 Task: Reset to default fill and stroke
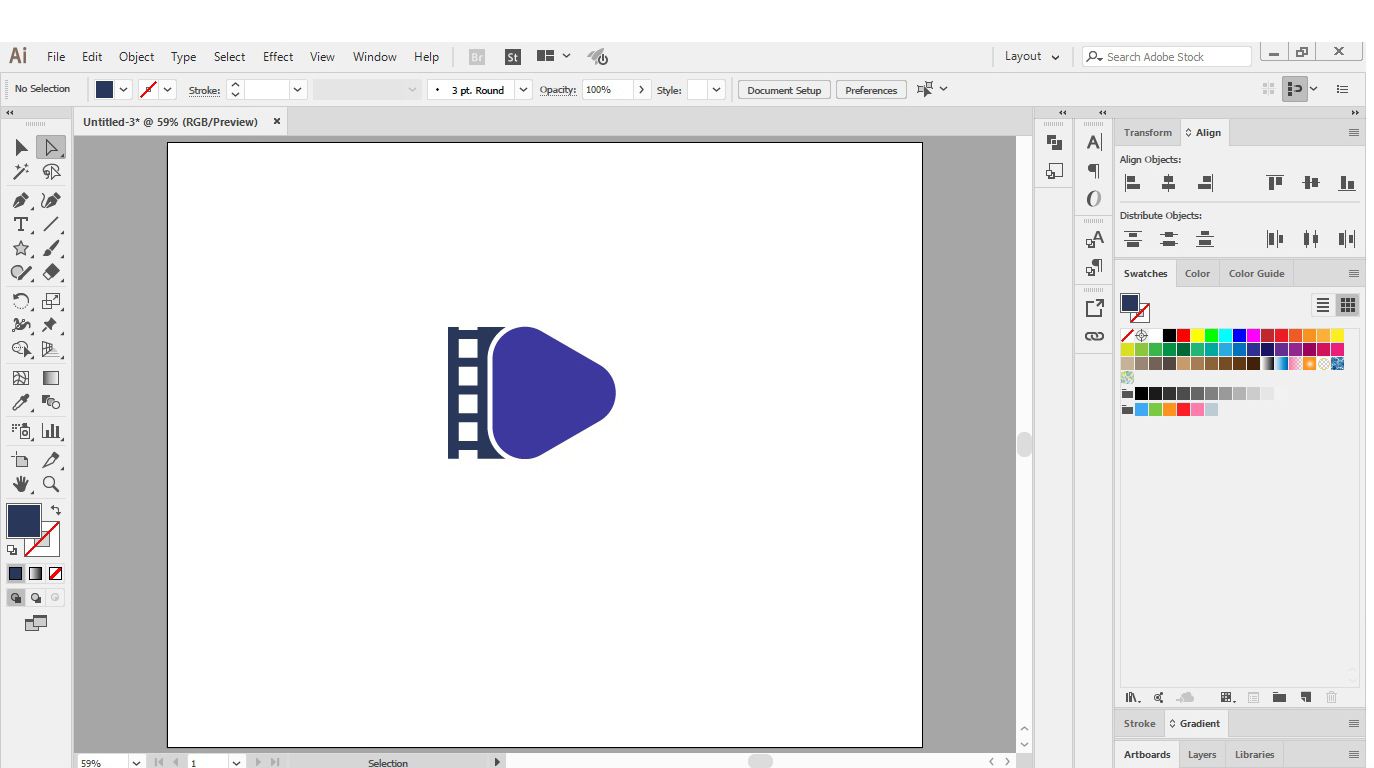coord(12,550)
